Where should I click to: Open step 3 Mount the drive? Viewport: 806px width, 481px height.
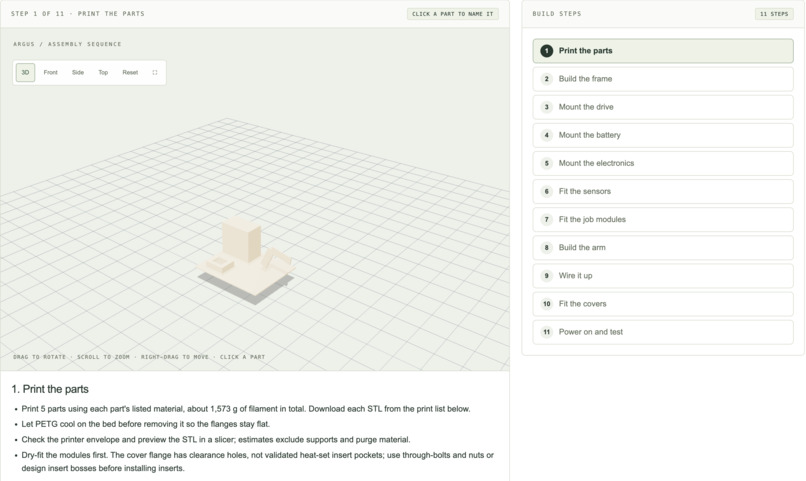(x=663, y=107)
